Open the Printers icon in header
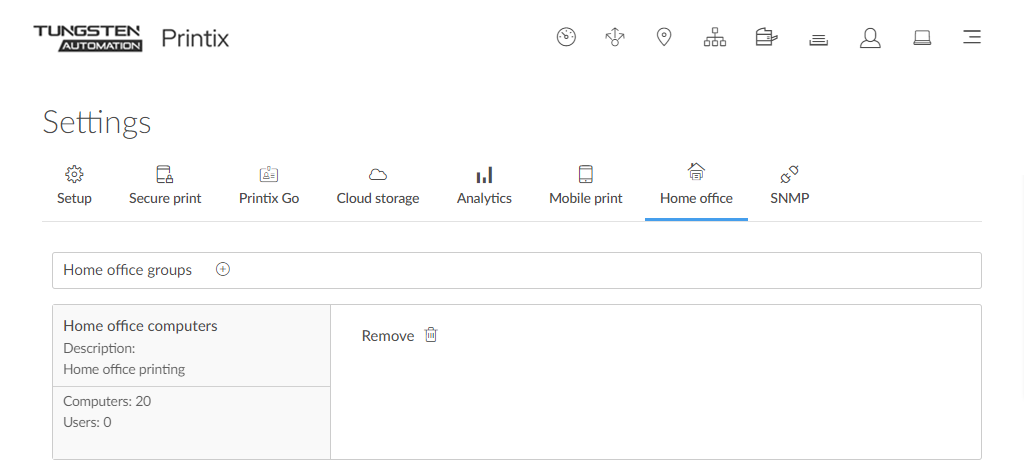The height and width of the screenshot is (475, 1024). point(766,38)
